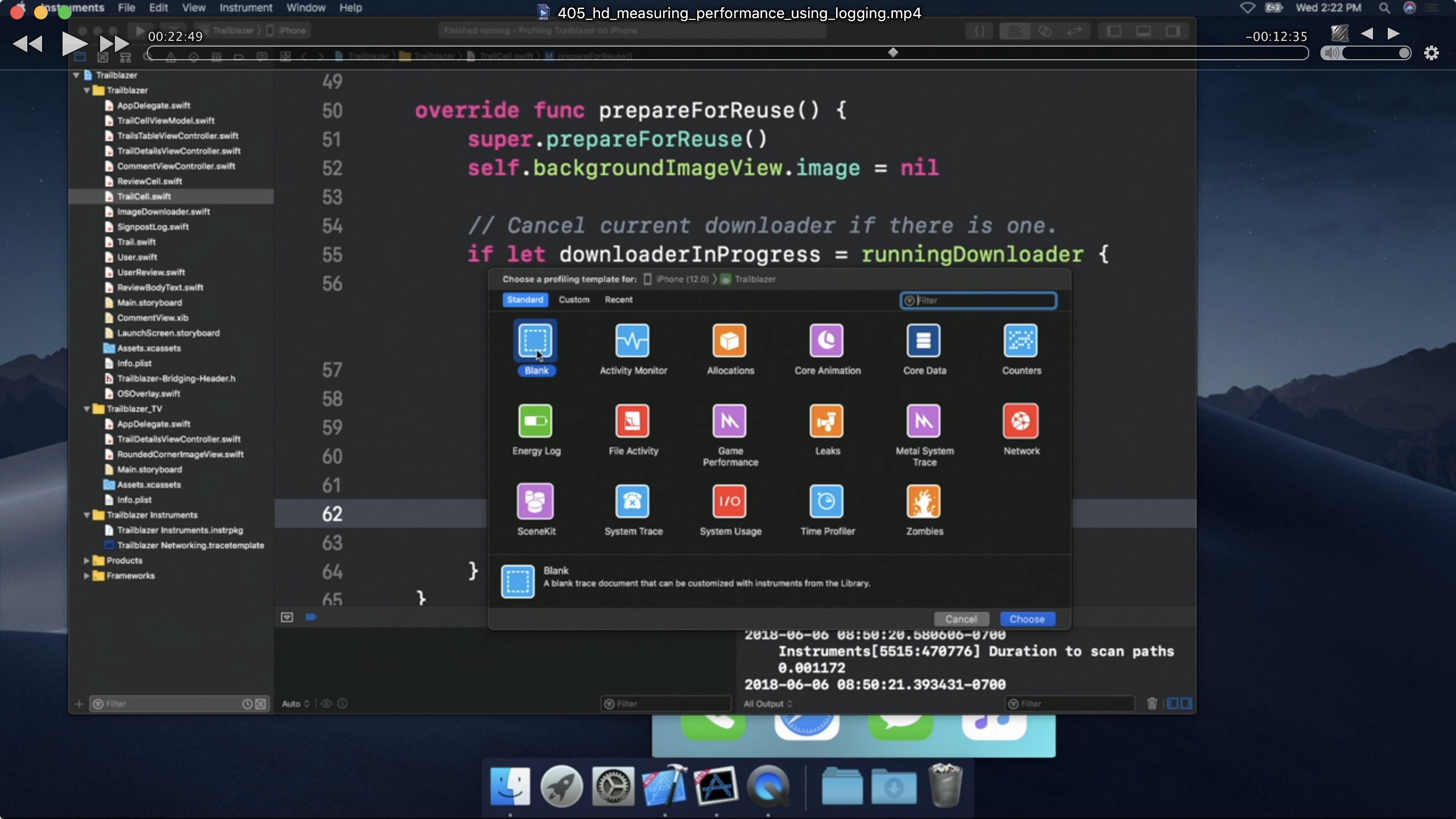Click the Choose button
Viewport: 1456px width, 819px height.
coord(1027,619)
